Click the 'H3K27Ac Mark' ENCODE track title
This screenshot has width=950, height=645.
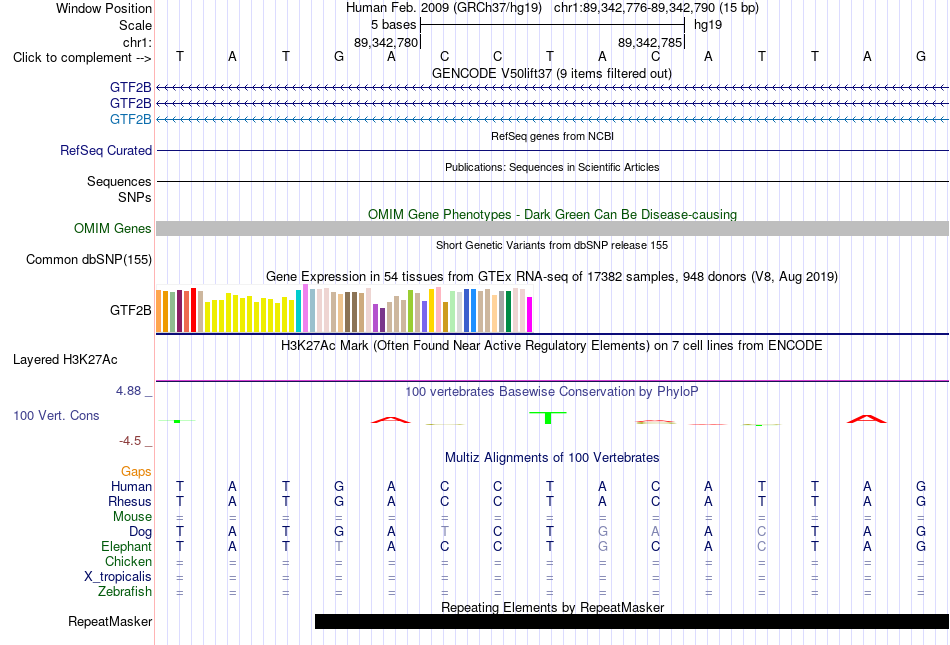(552, 346)
